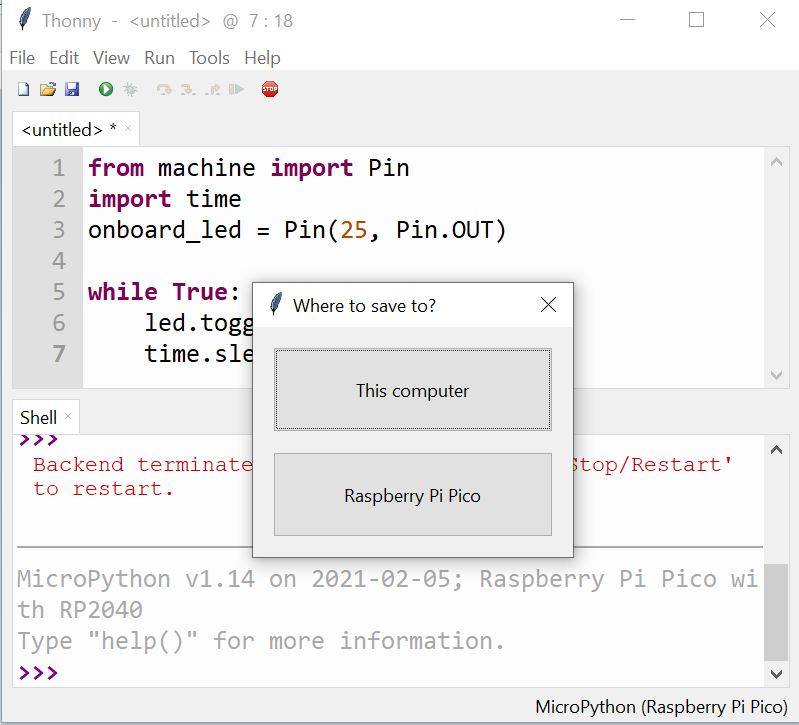Close the Shell panel tab
The width and height of the screenshot is (799, 725).
(68, 416)
